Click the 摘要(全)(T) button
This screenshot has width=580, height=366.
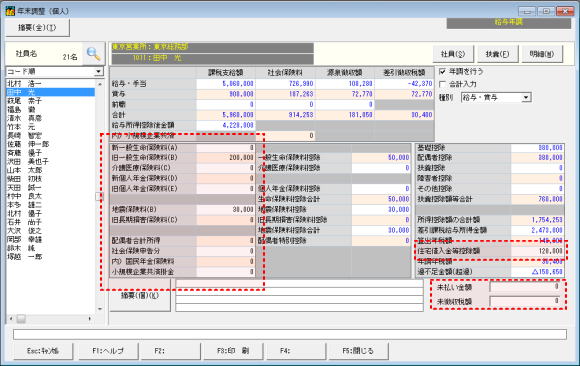click(x=37, y=28)
